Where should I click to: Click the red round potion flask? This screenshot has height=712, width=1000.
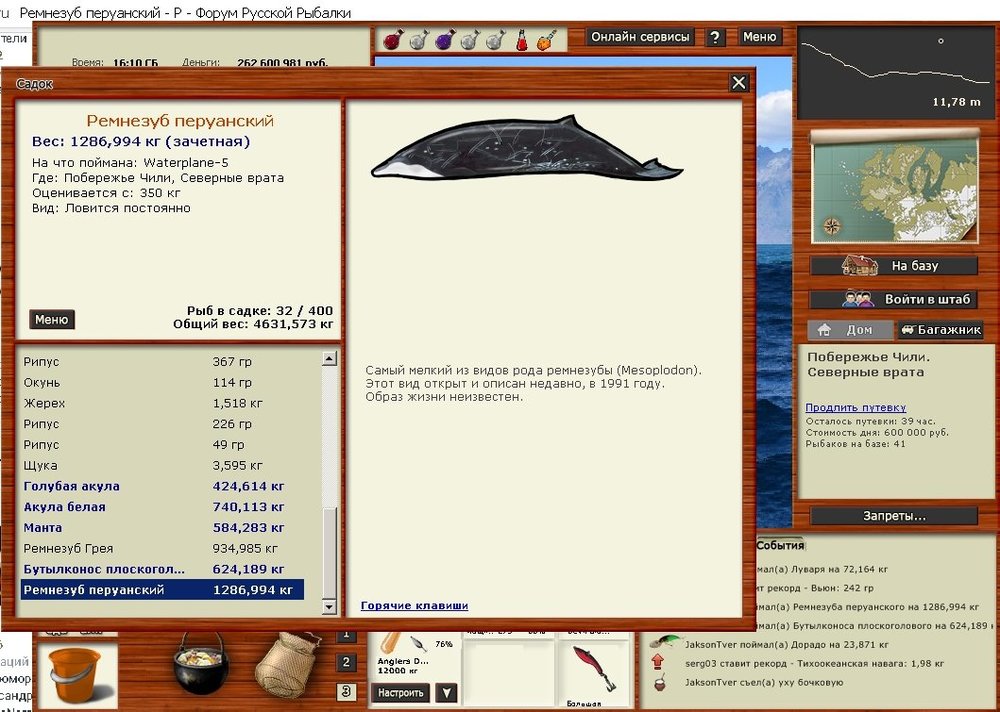coord(393,40)
